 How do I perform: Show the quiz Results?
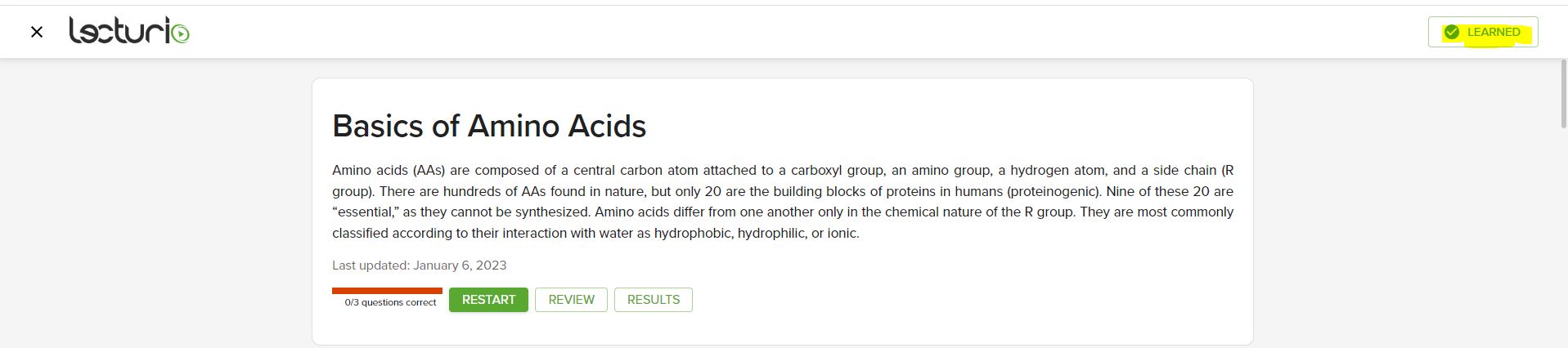click(653, 300)
